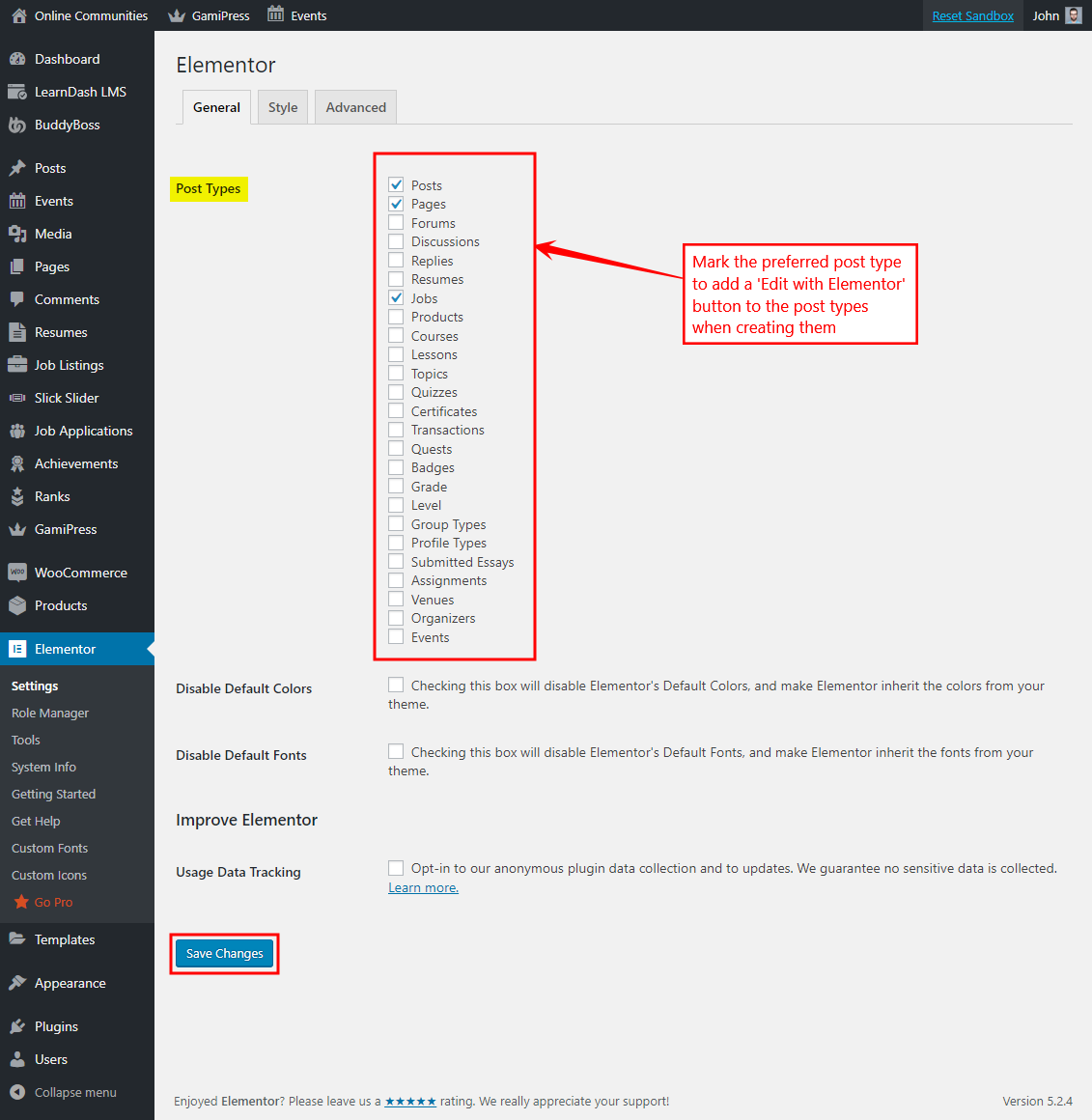
Task: Switch to the Style tab
Action: 282,107
